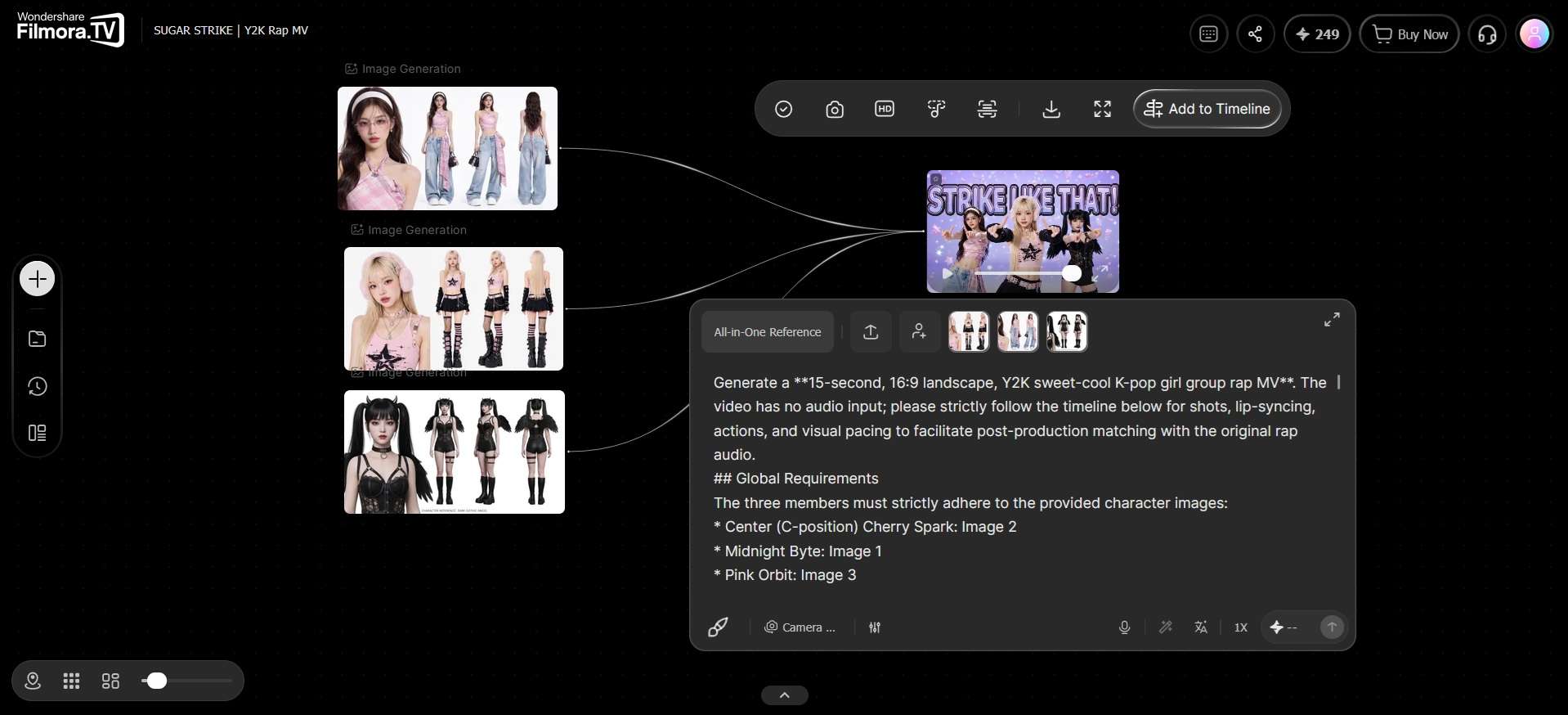Toggle the dotted grid view icon
The width and height of the screenshot is (1568, 715).
(x=71, y=681)
